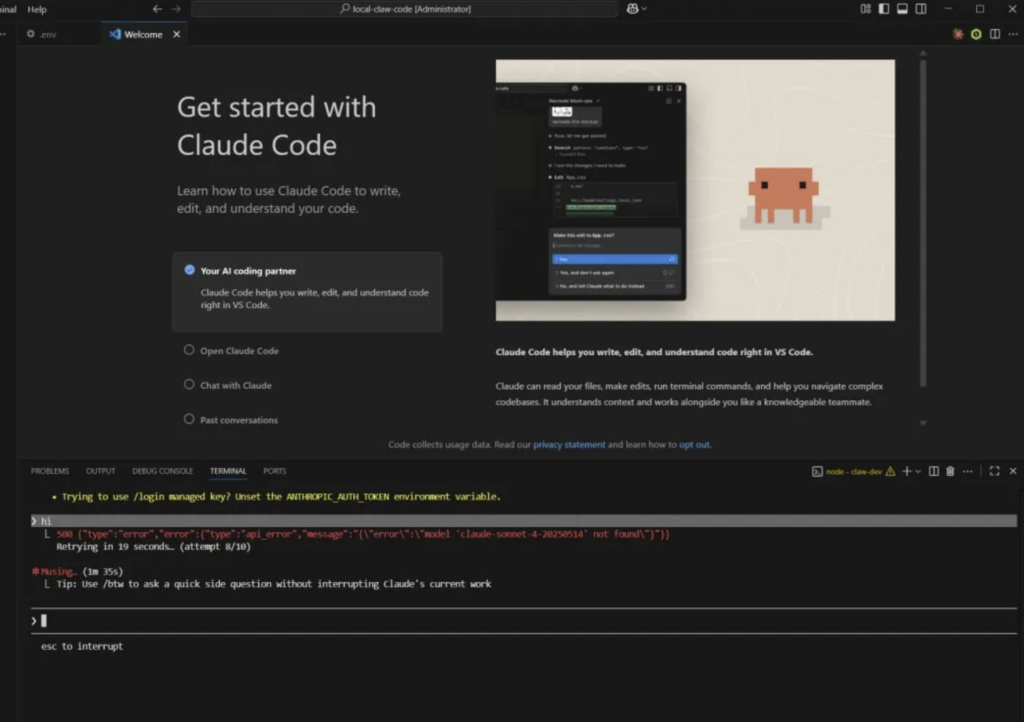This screenshot has height=722, width=1024.
Task: Toggle the primary side bar layout icon
Action: pyautogui.click(x=884, y=9)
